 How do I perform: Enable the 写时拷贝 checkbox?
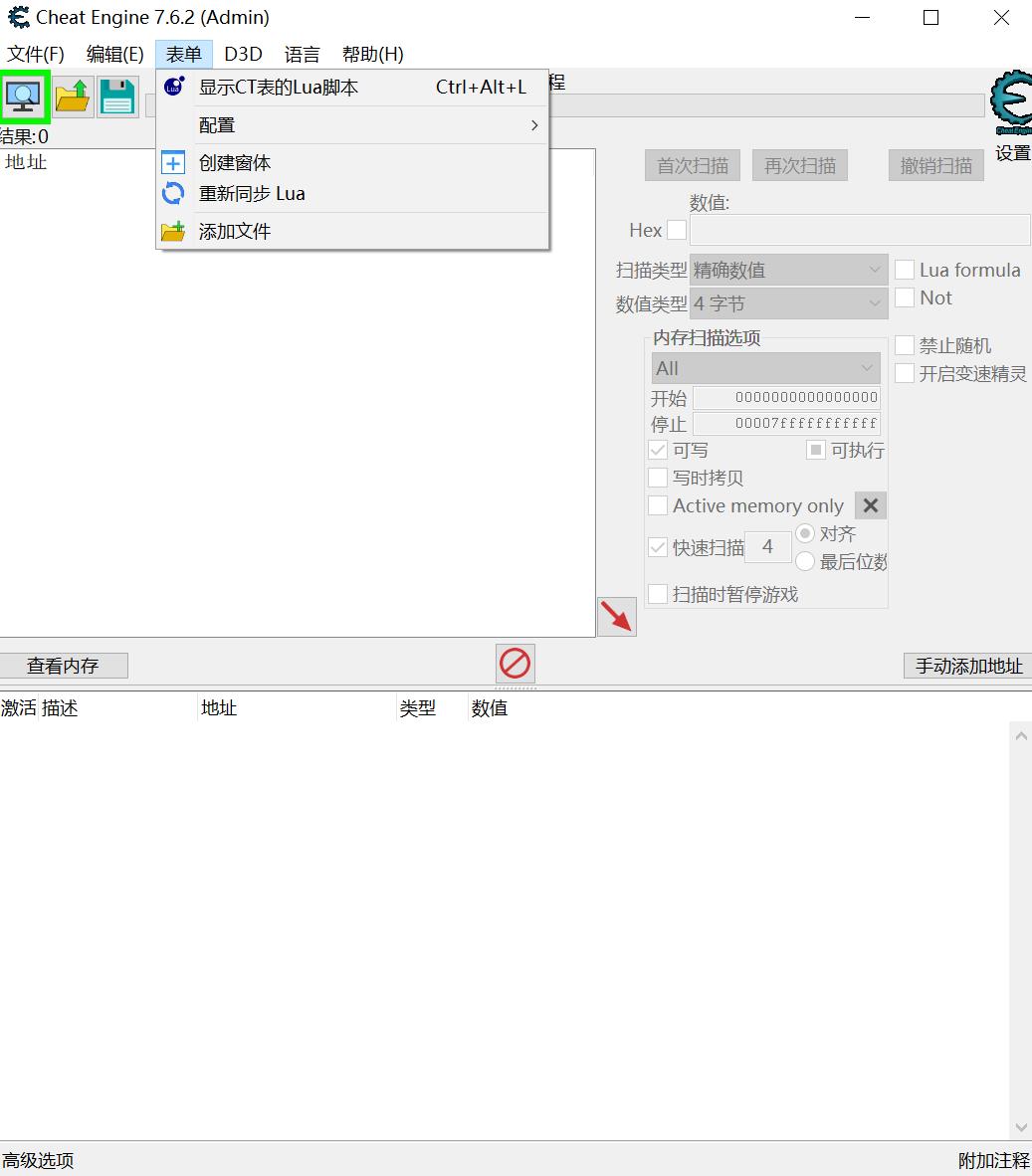pyautogui.click(x=658, y=478)
